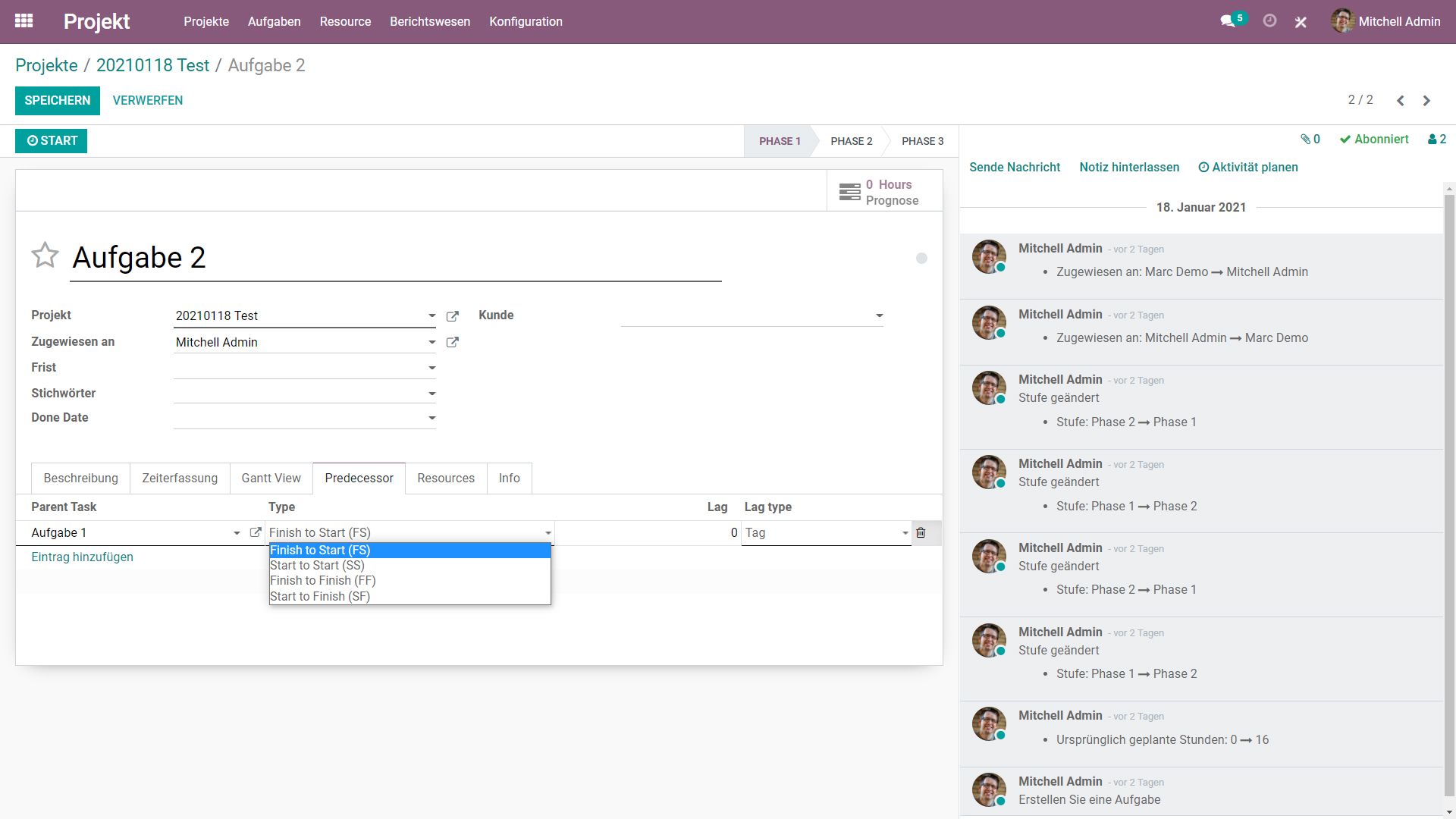Open attachments paperclip counter
The image size is (1456, 819).
(1310, 140)
